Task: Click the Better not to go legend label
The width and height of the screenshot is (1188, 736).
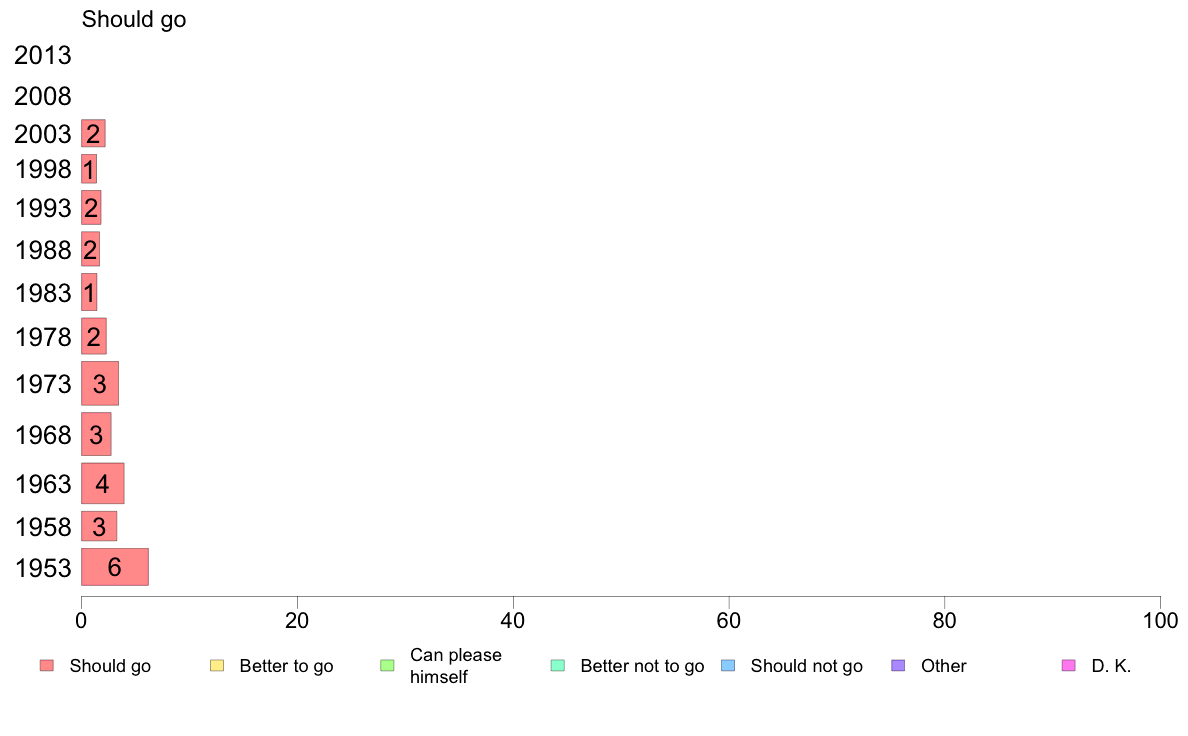Action: pos(642,666)
